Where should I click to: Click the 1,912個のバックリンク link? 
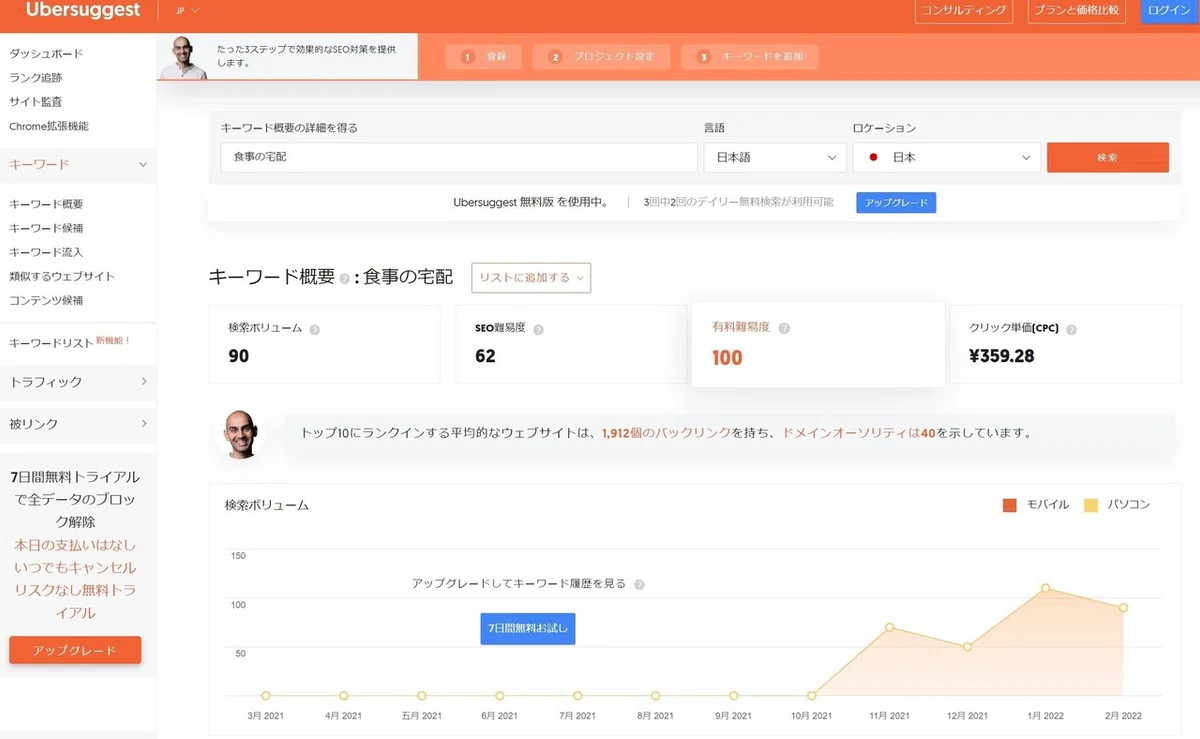pyautogui.click(x=666, y=434)
